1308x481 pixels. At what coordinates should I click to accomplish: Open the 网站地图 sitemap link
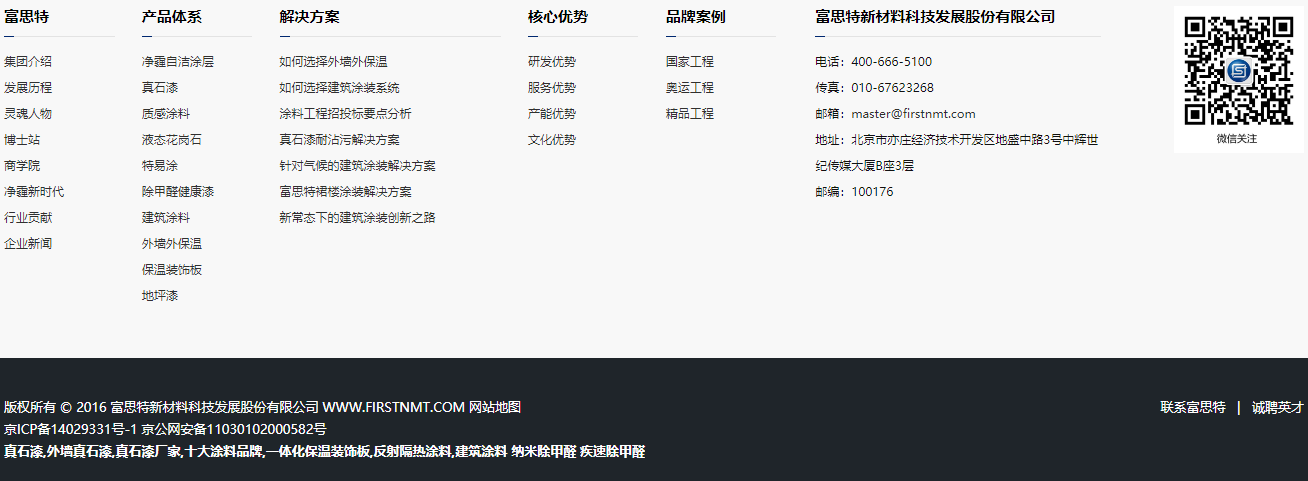495,407
